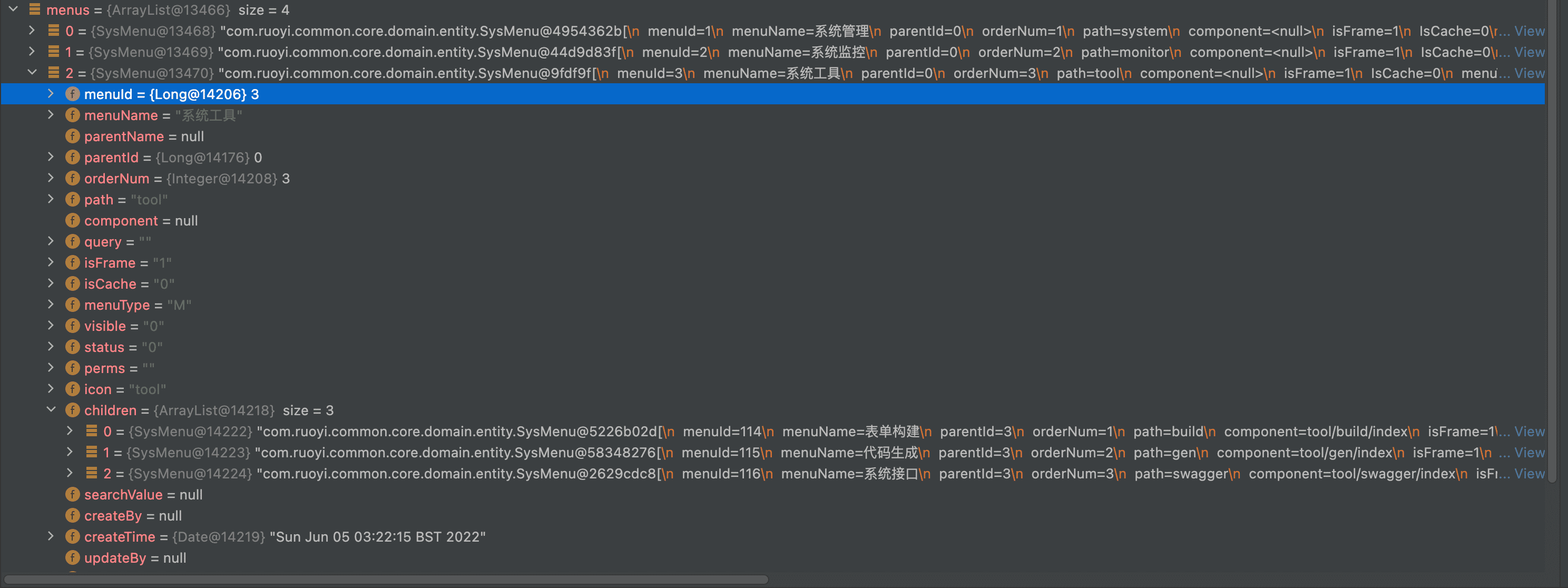
Task: Open View link for 表单构建 child
Action: coord(1529,431)
